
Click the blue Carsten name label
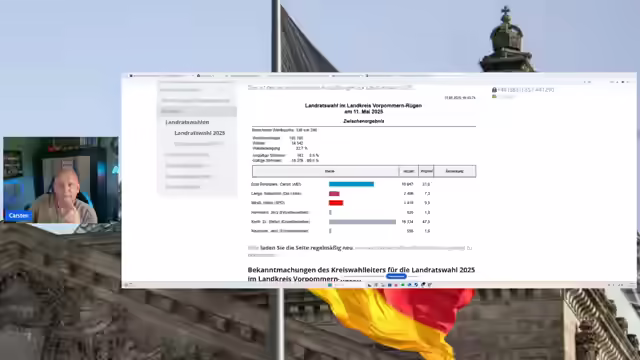coord(18,216)
